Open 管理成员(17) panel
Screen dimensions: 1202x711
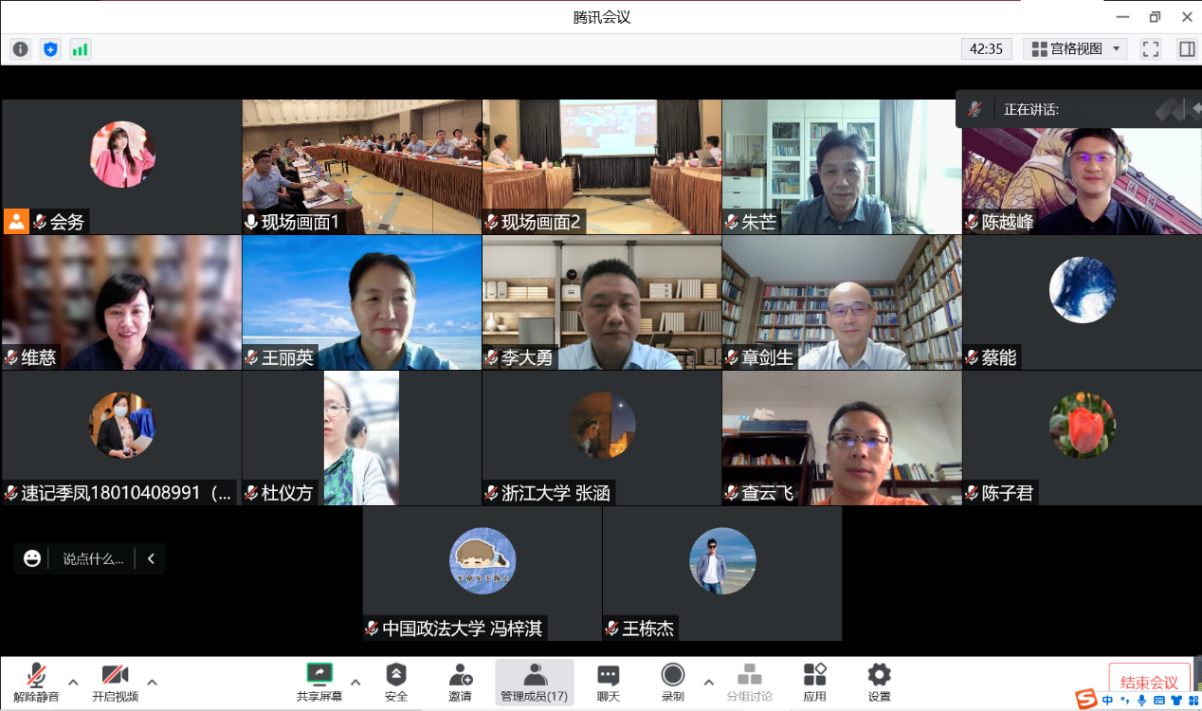click(x=535, y=682)
